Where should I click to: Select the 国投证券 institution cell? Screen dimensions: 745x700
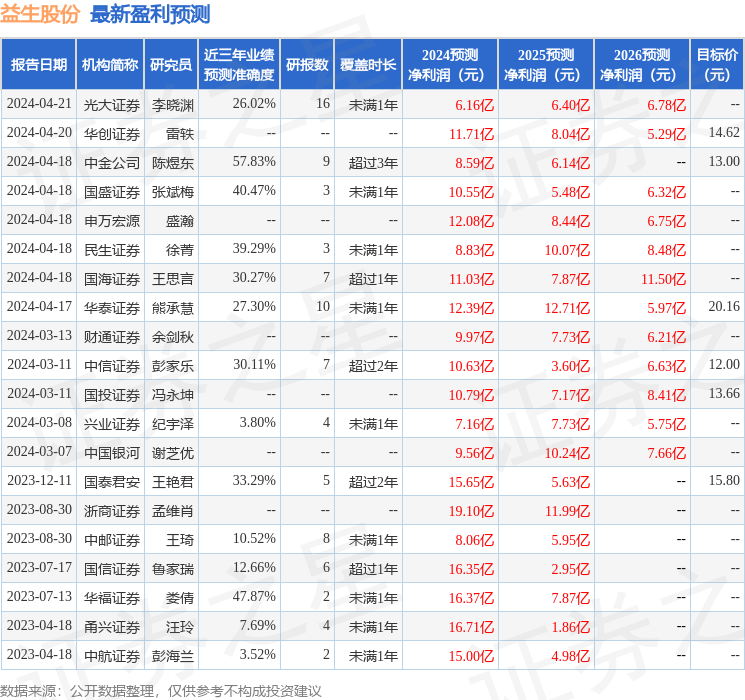coord(112,395)
